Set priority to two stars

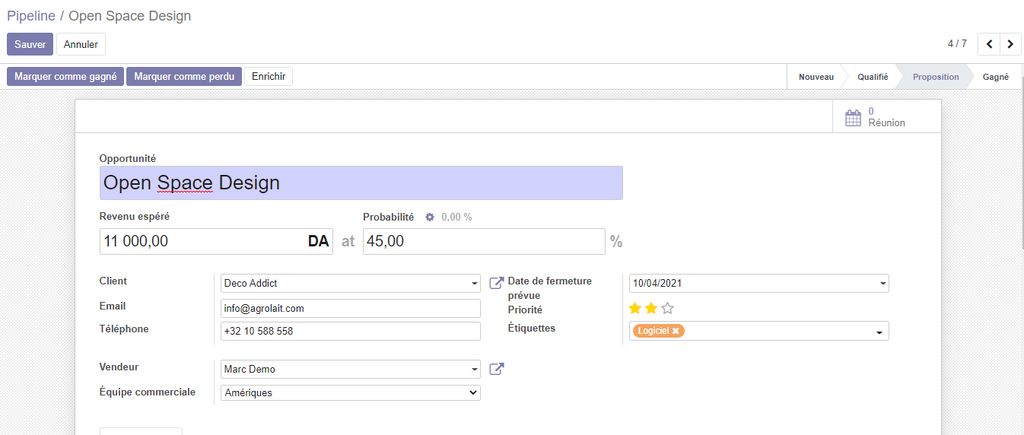(651, 309)
